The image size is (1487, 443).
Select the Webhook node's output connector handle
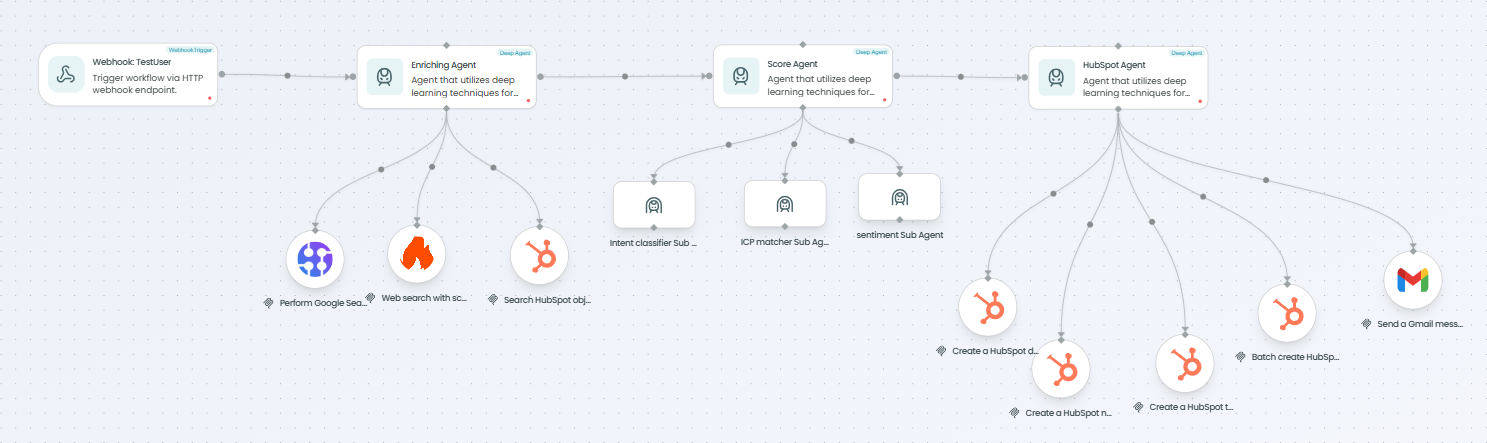point(220,74)
